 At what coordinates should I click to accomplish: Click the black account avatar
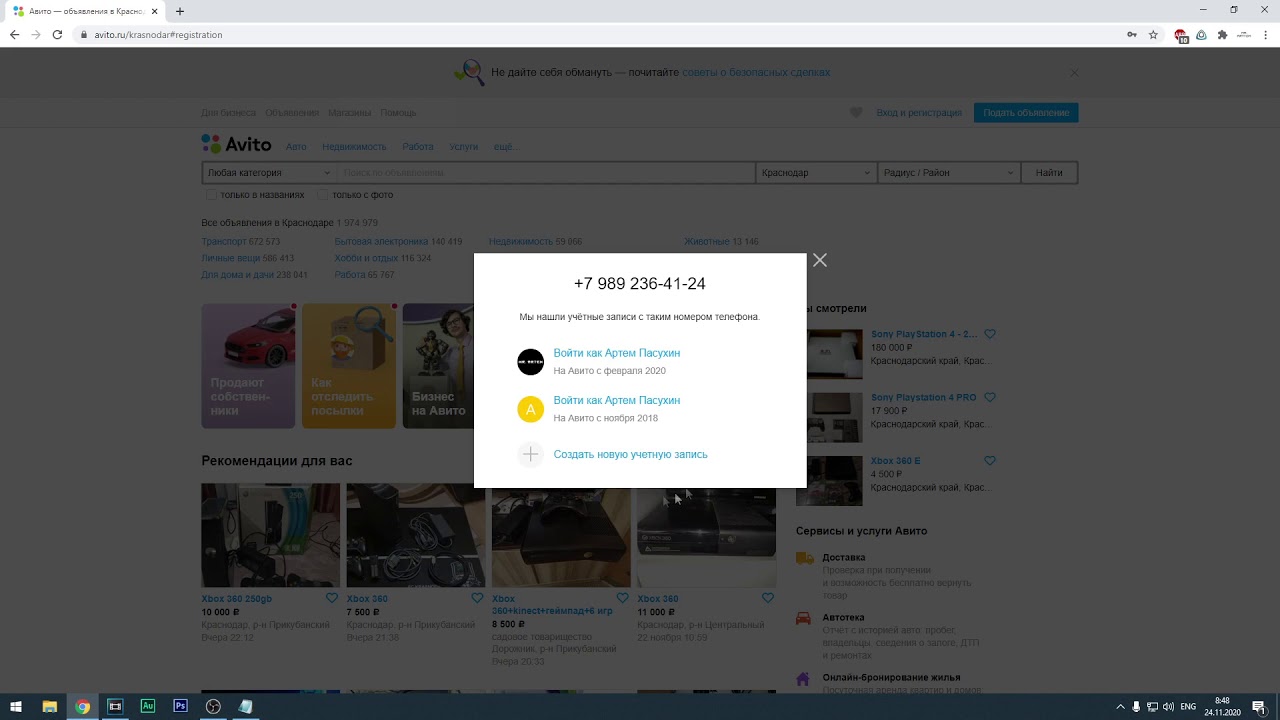click(530, 362)
